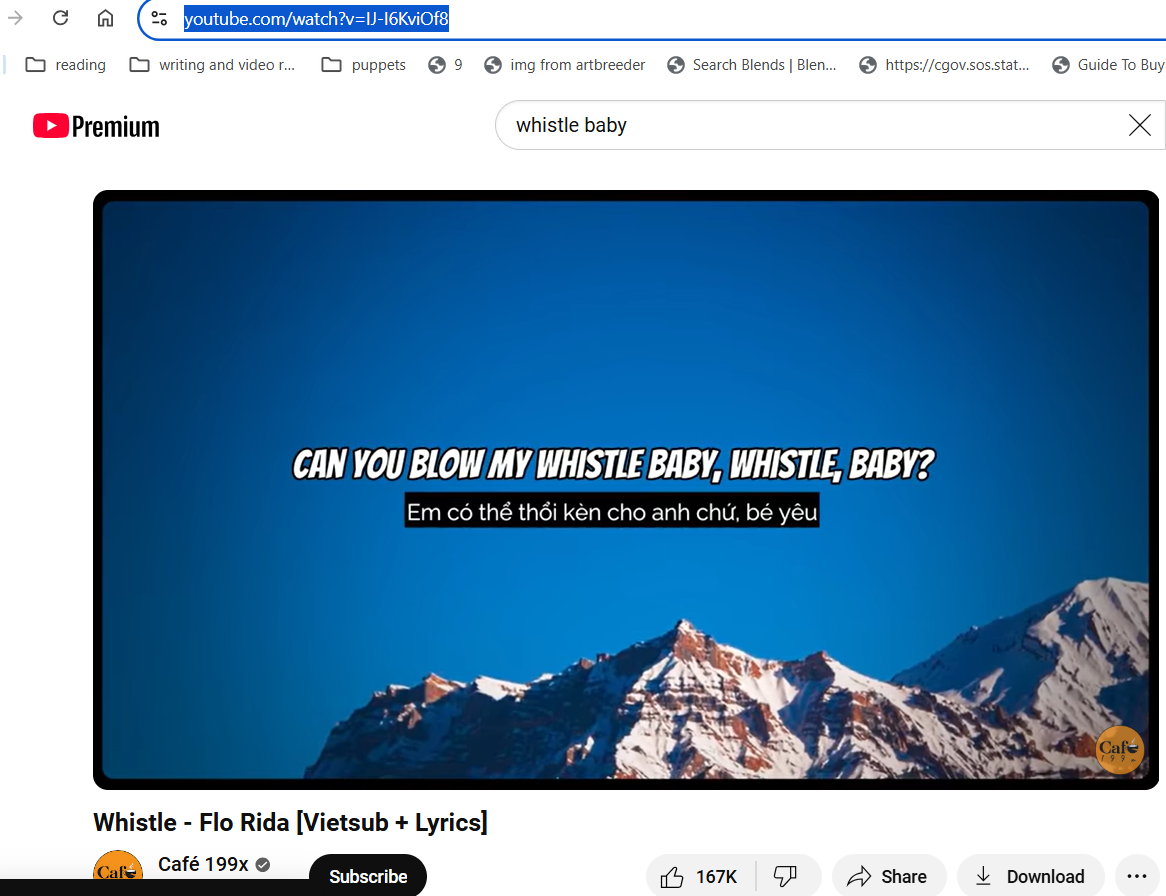Clear the search query with X
Image resolution: width=1166 pixels, height=896 pixels.
pyautogui.click(x=1139, y=125)
